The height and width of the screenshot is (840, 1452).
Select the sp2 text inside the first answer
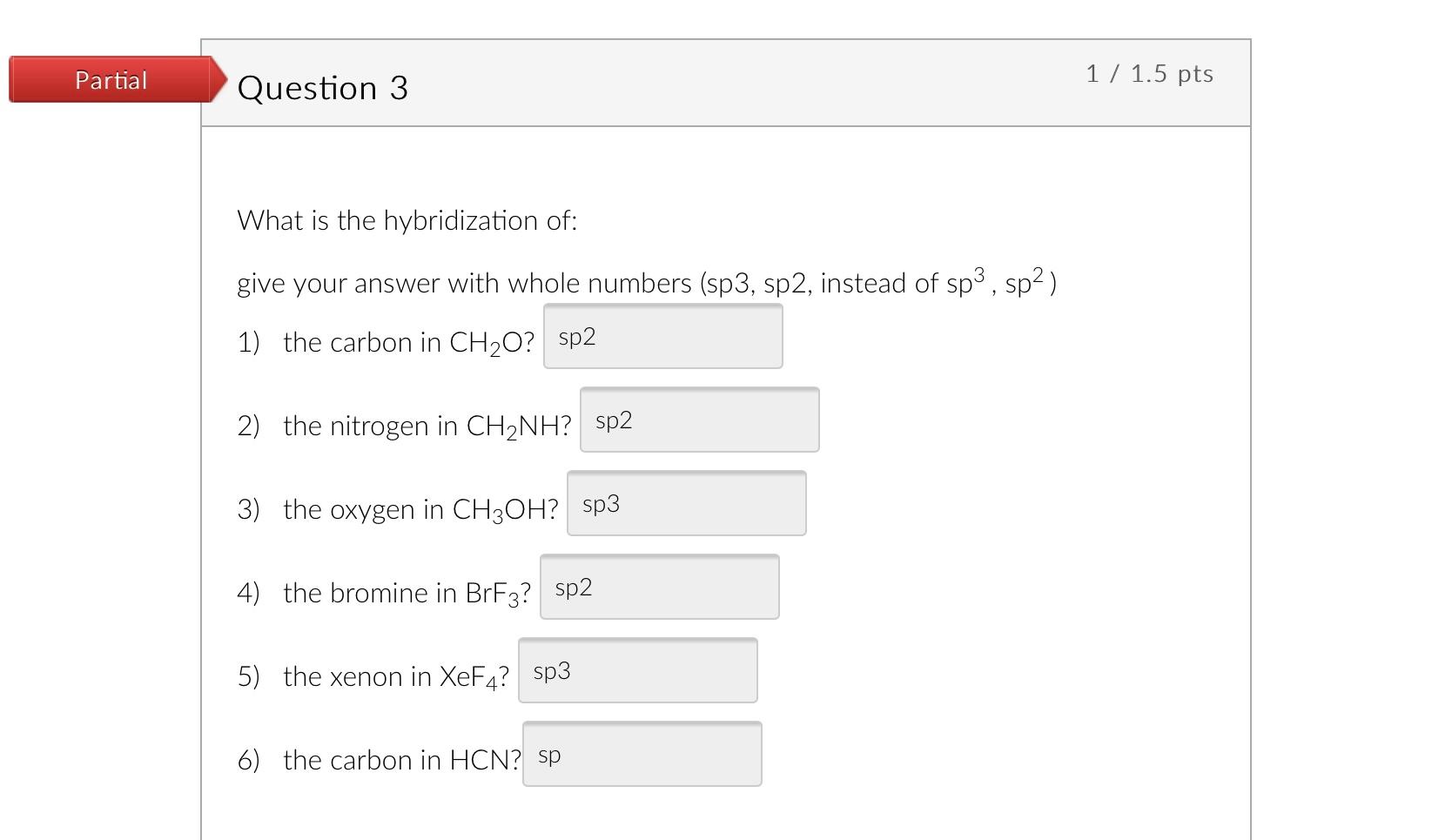[576, 336]
